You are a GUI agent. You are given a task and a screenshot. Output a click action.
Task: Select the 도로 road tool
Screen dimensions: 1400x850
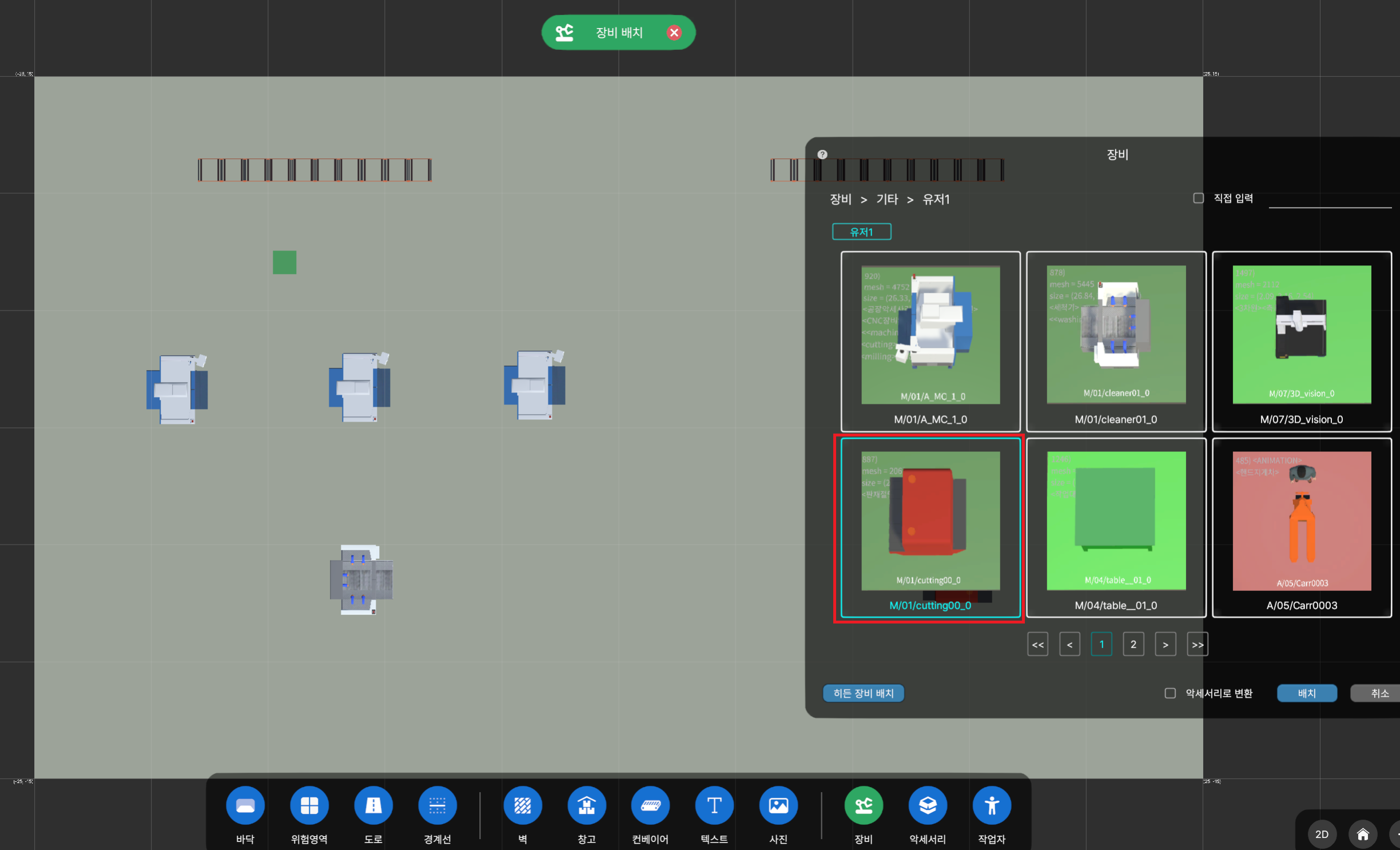(x=373, y=805)
